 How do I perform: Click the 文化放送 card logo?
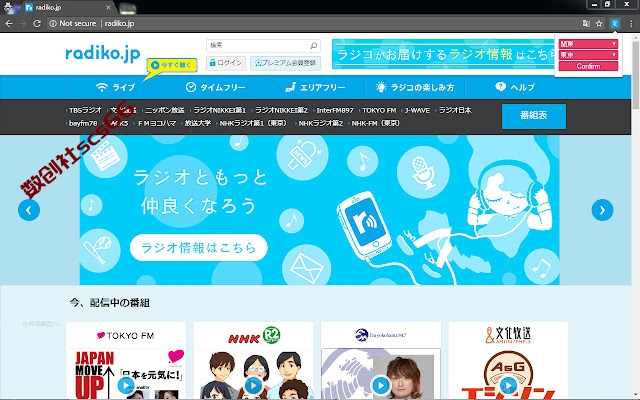508,335
